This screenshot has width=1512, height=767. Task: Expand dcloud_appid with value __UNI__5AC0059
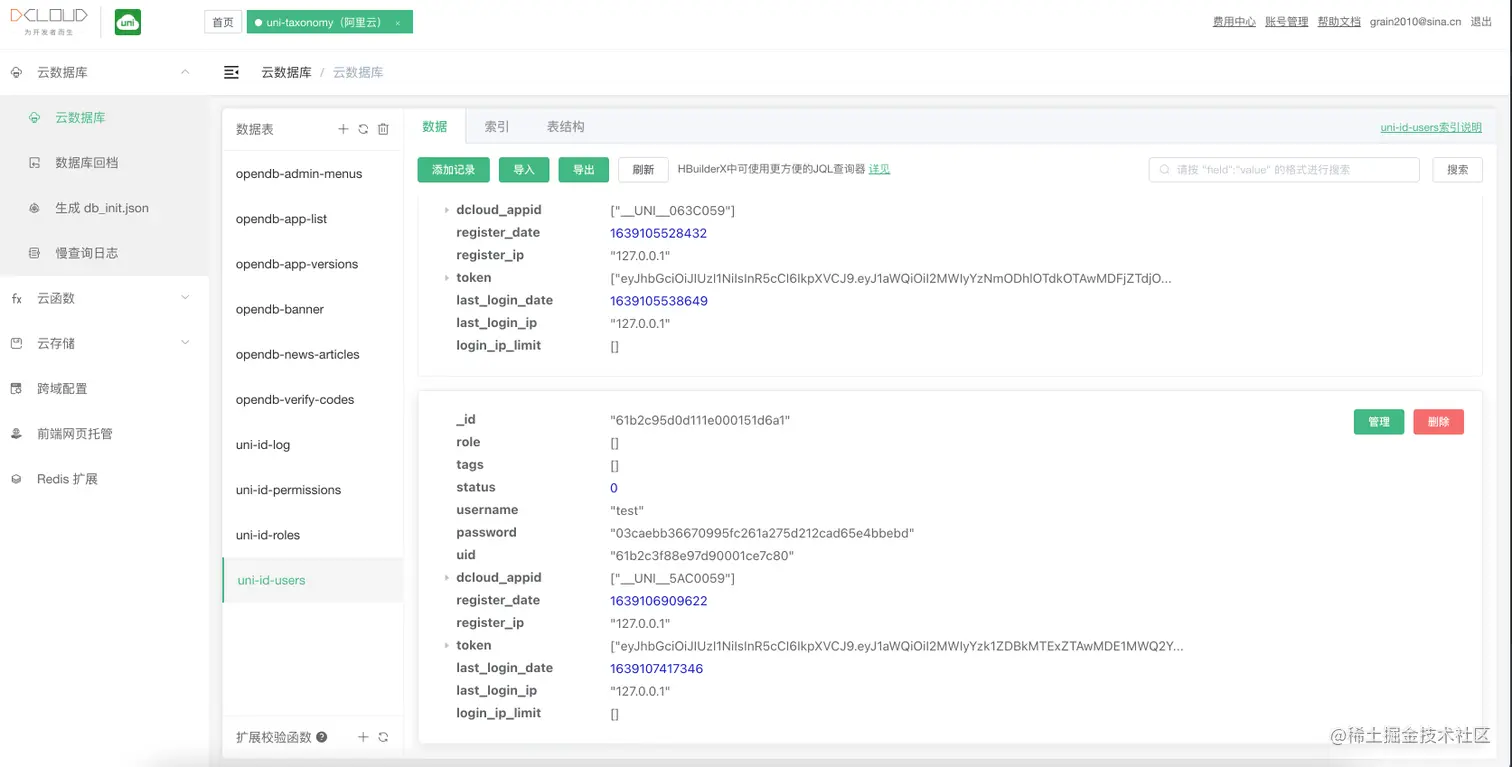click(446, 578)
